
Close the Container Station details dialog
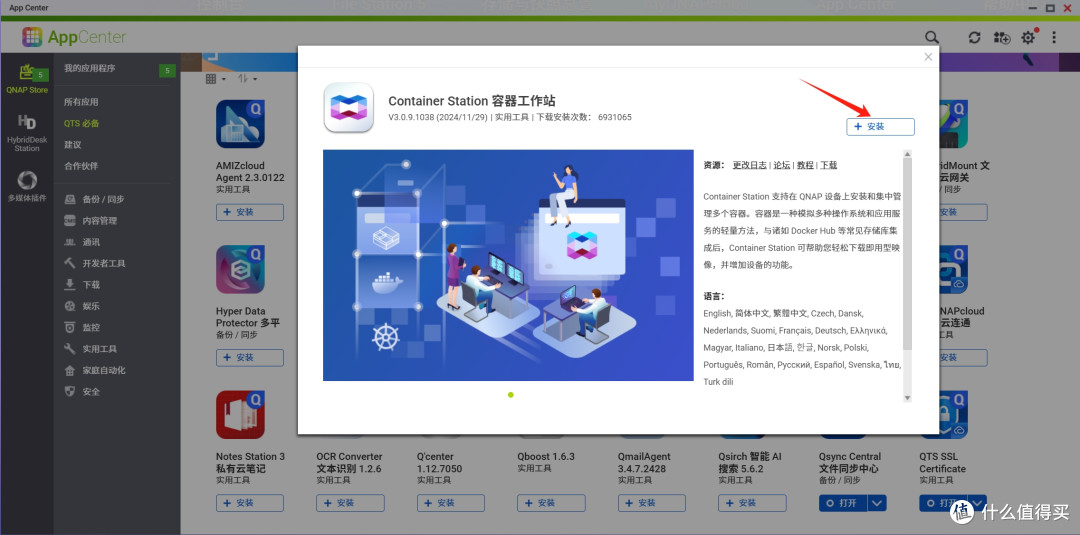pyautogui.click(x=928, y=57)
